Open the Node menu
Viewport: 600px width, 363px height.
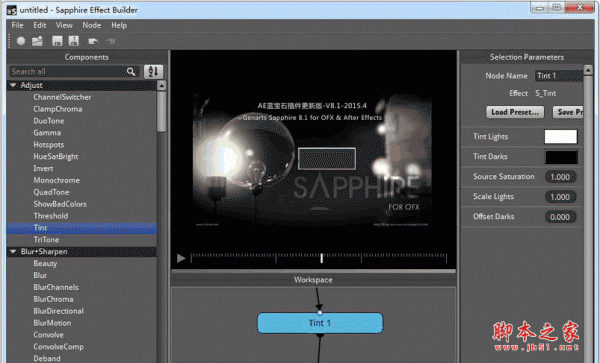pos(91,25)
